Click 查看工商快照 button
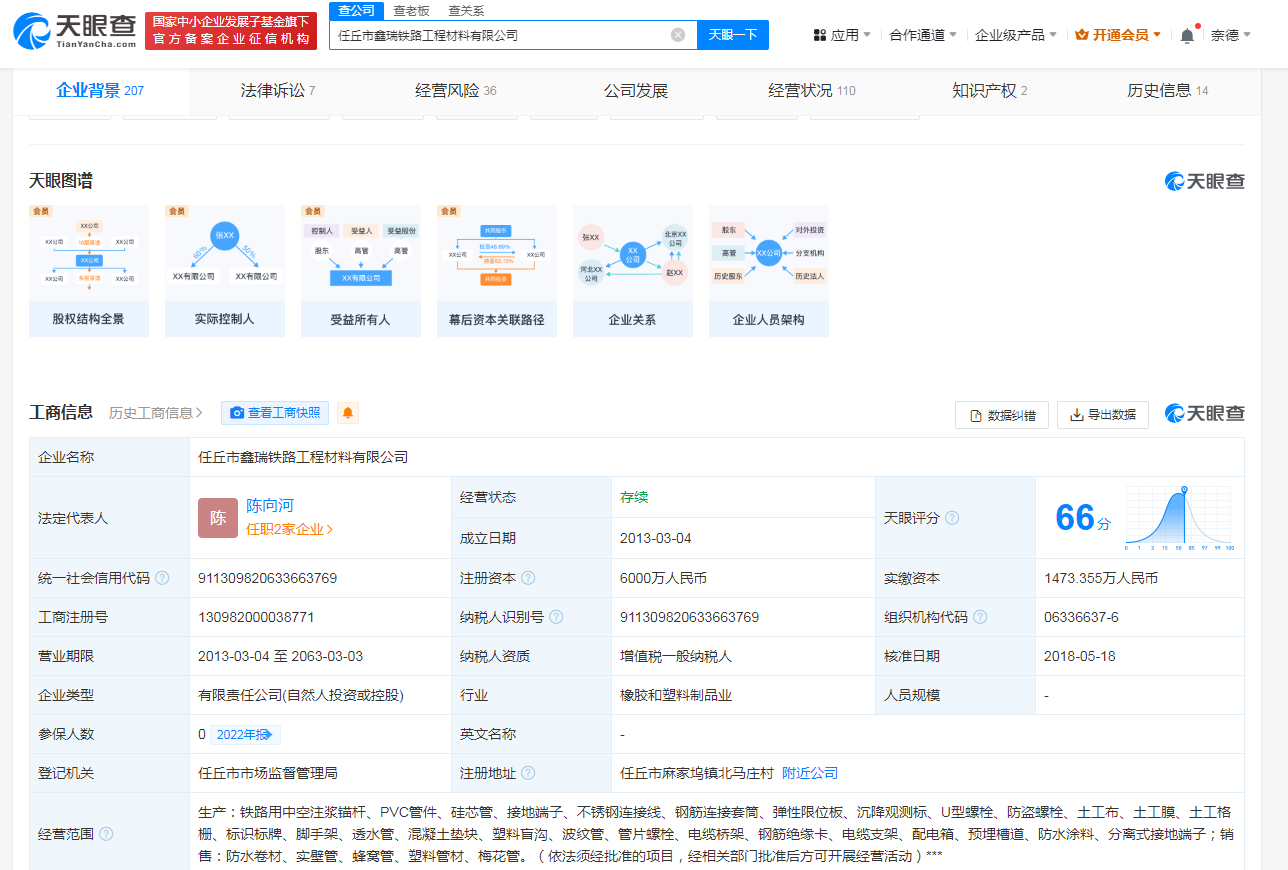Viewport: 1288px width, 870px height. 275,413
